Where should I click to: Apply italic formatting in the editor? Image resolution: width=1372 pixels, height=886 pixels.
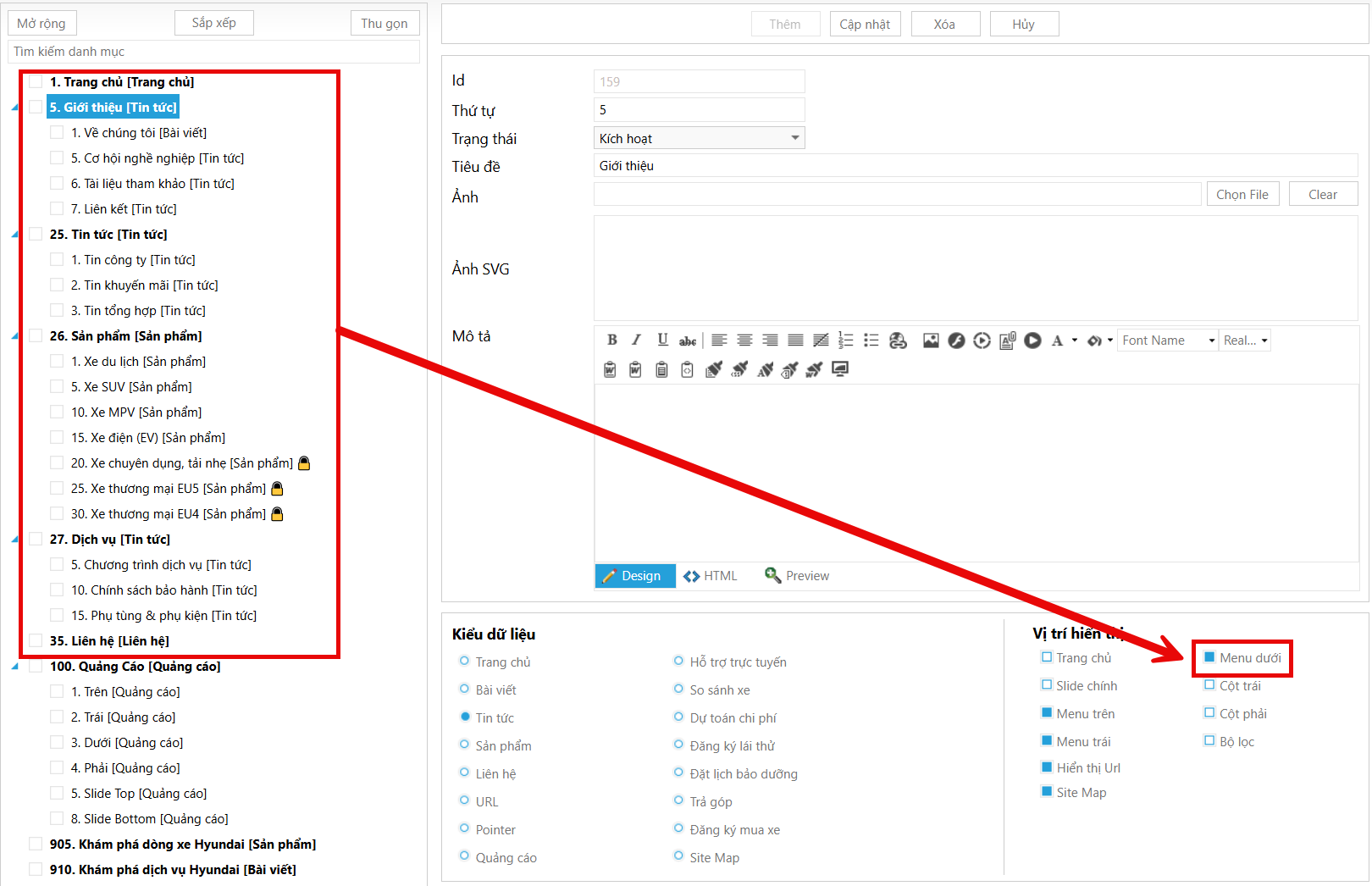(x=636, y=341)
